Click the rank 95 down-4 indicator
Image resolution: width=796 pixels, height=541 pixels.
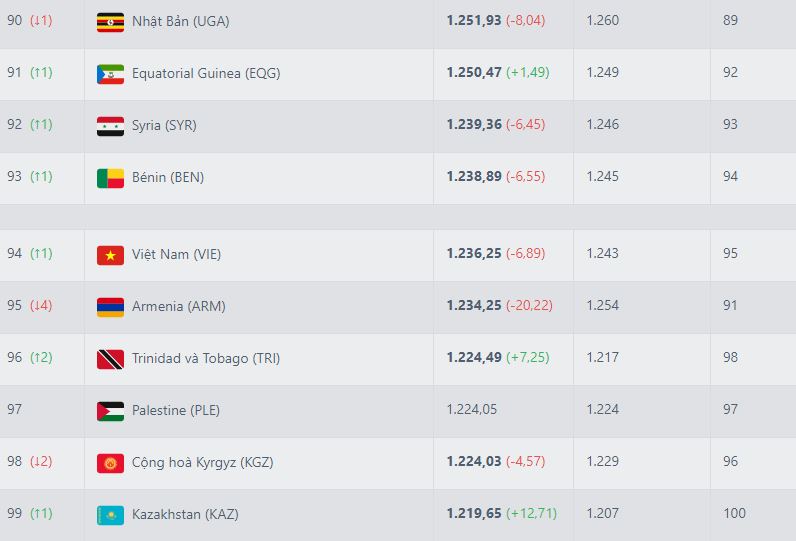(x=41, y=306)
